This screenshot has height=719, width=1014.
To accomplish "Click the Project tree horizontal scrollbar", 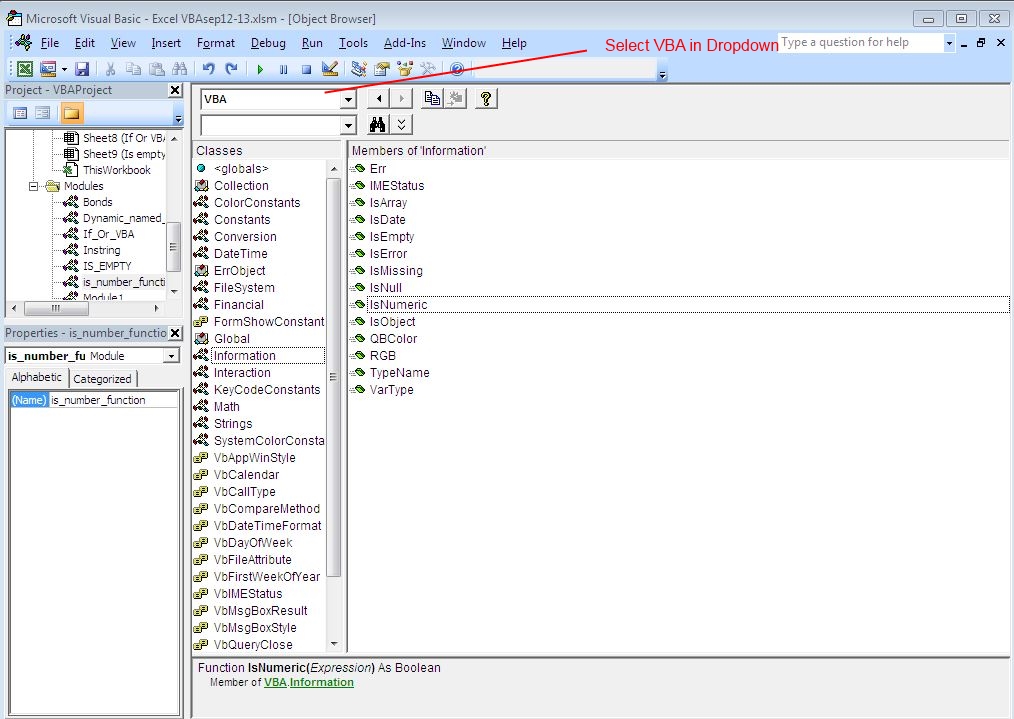I will tap(85, 308).
